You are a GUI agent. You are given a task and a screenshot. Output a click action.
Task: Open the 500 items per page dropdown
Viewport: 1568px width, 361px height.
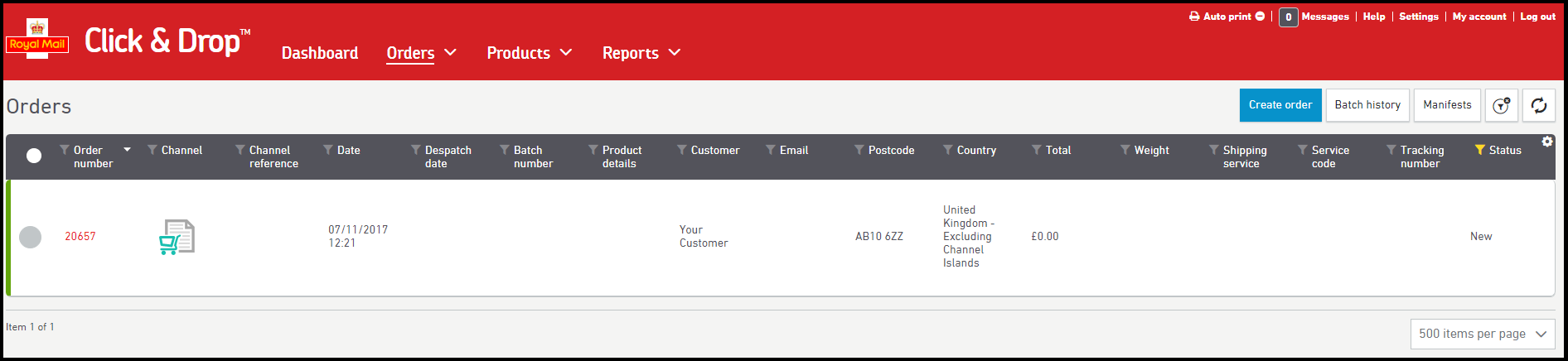click(x=1482, y=334)
